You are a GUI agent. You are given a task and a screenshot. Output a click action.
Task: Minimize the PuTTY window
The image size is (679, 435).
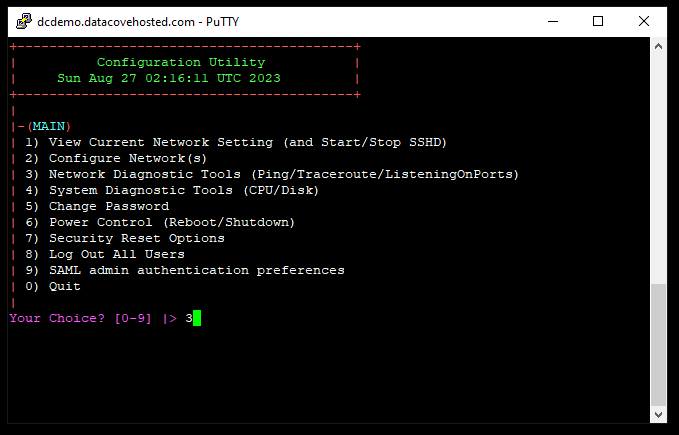tap(553, 21)
